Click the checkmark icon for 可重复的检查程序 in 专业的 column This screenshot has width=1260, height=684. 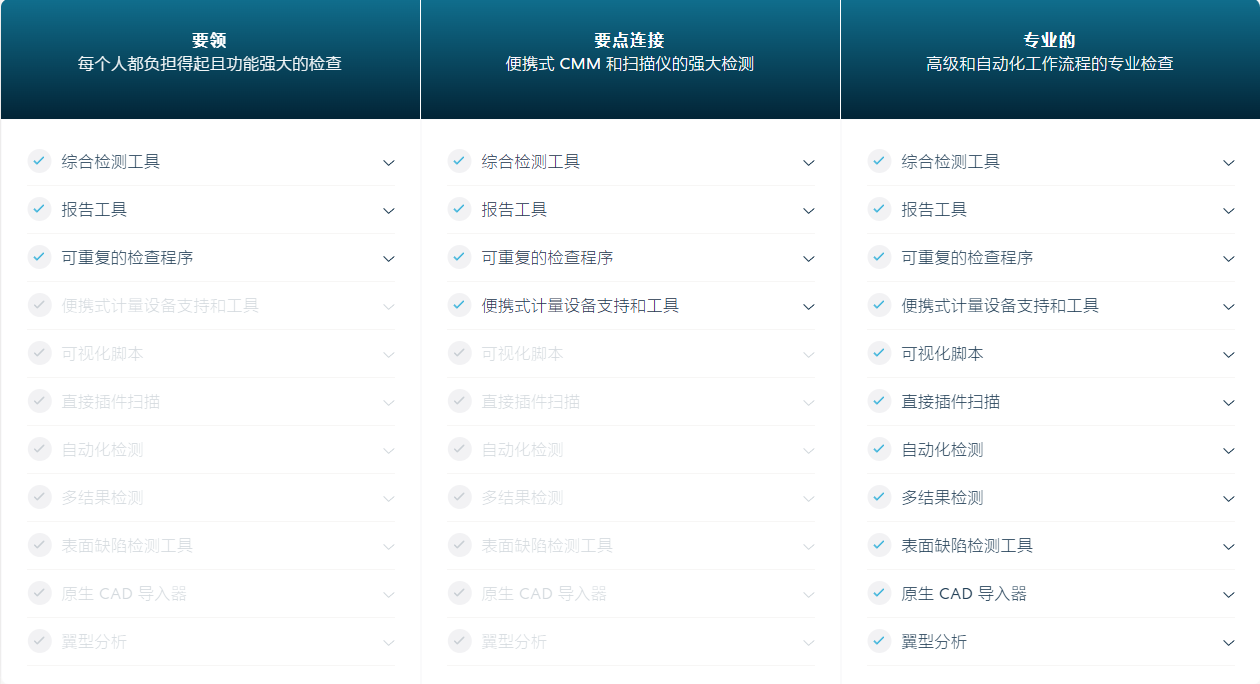point(880,258)
